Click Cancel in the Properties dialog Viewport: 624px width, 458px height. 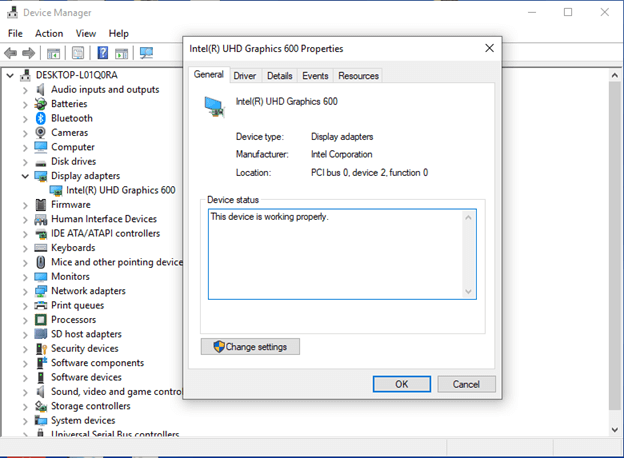[466, 384]
